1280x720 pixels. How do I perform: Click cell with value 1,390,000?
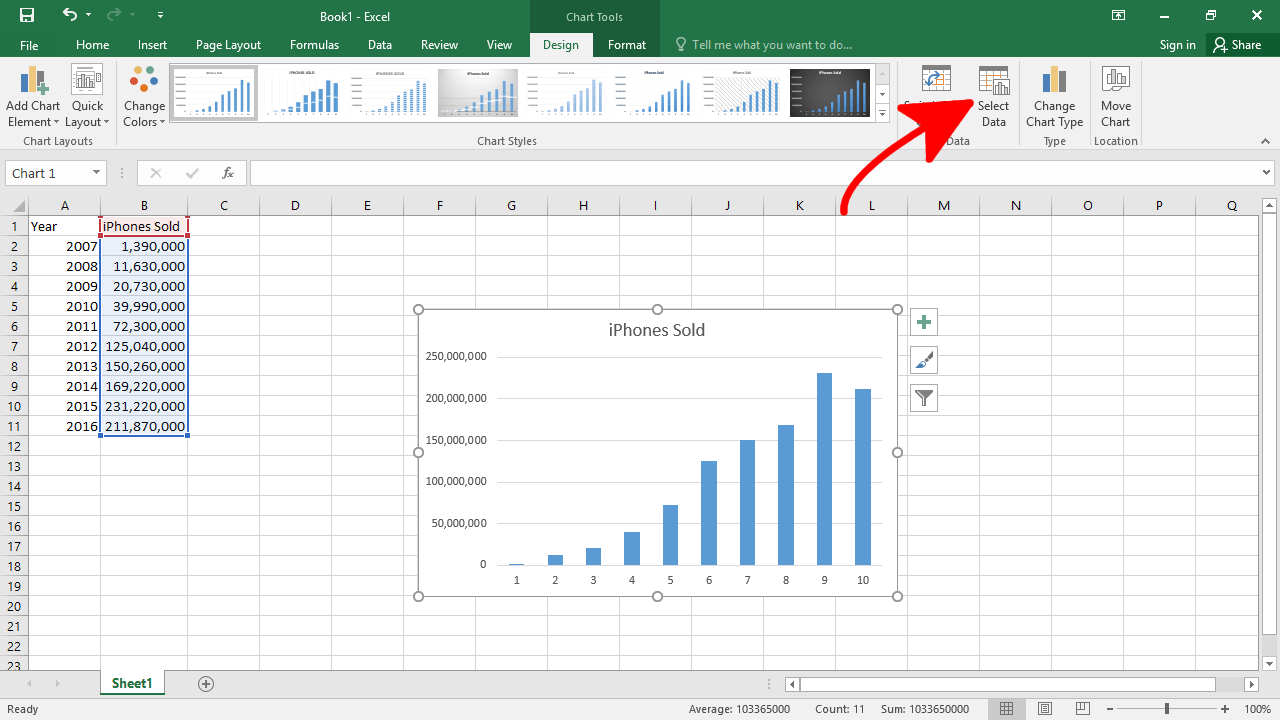[144, 246]
